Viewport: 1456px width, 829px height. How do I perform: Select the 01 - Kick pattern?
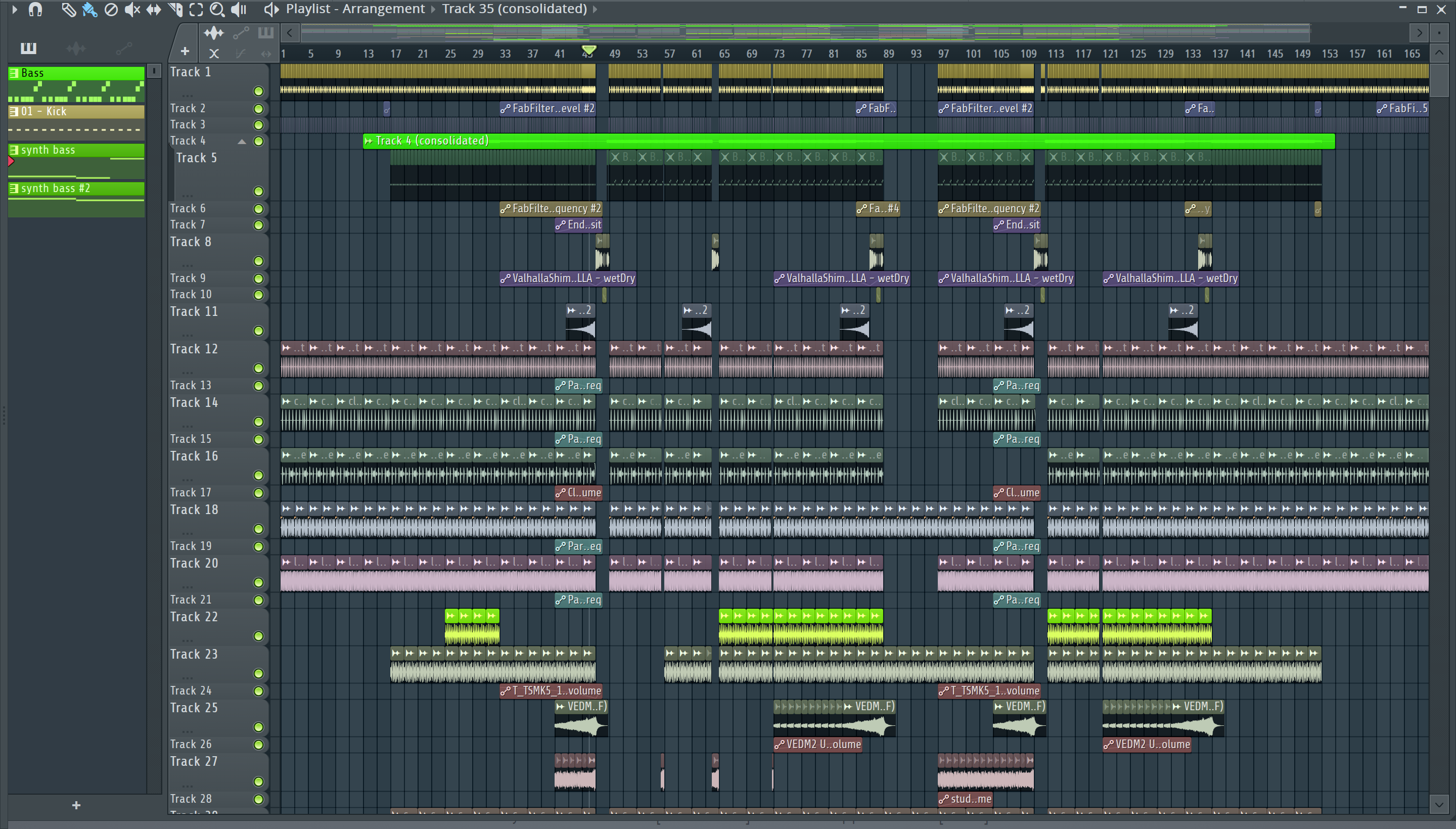pos(76,122)
